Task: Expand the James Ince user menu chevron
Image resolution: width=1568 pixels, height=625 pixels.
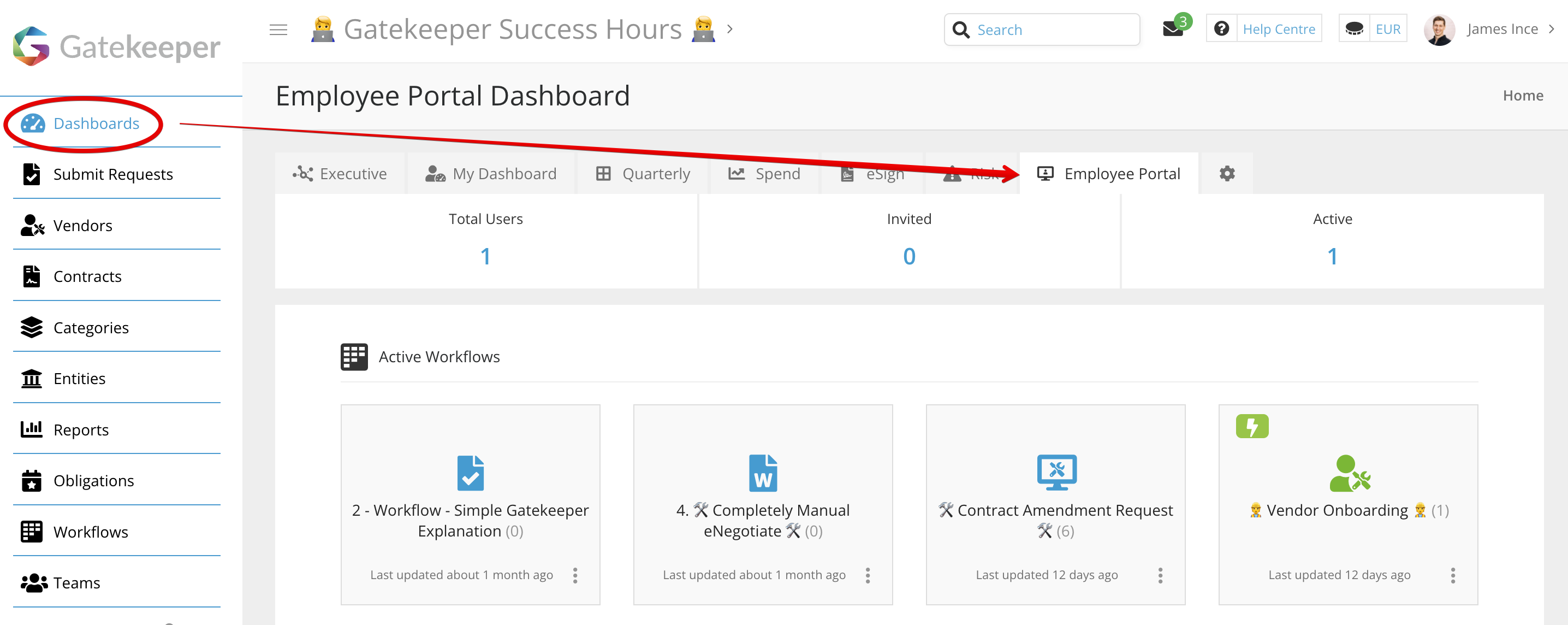Action: pyautogui.click(x=1551, y=28)
